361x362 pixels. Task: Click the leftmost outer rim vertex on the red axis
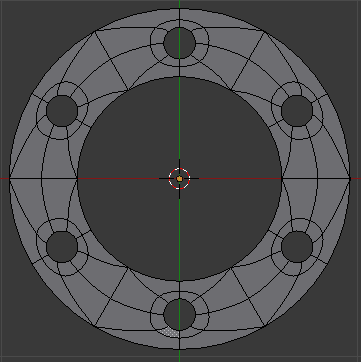[10, 179]
